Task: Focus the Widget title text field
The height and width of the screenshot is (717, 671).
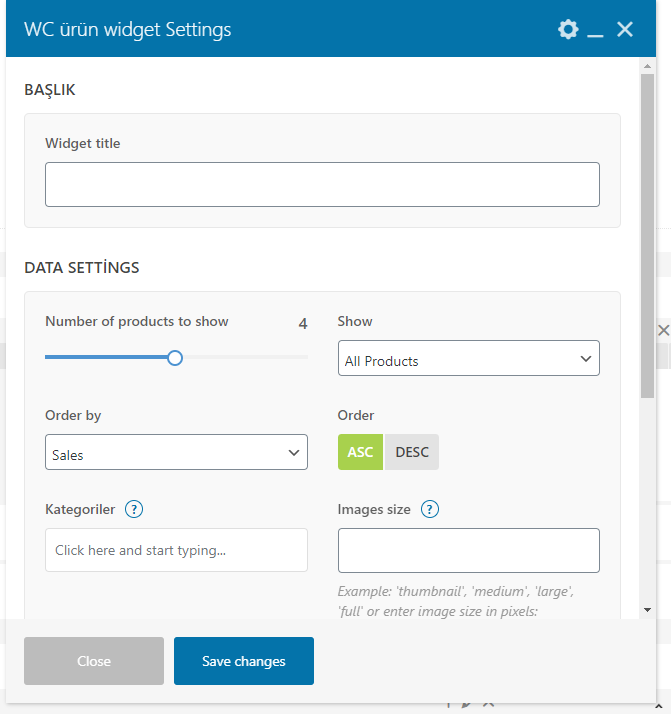Action: pos(322,185)
